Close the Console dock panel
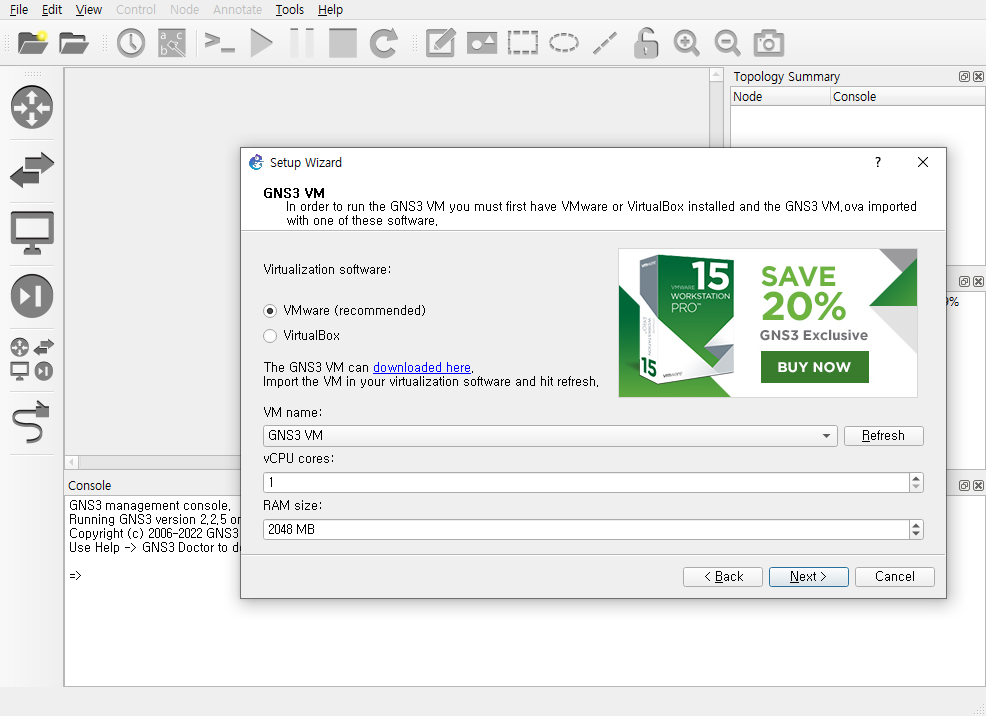986x716 pixels. (978, 485)
